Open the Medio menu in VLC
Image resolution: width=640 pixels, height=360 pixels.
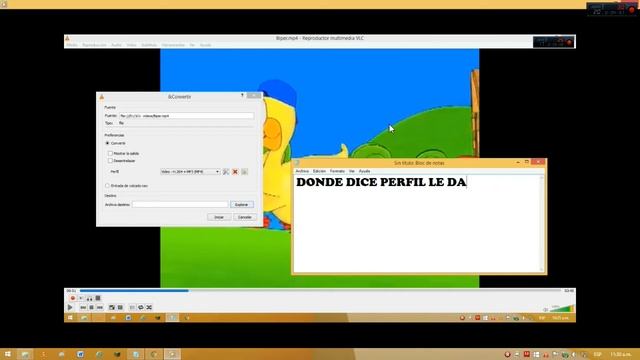pos(72,45)
